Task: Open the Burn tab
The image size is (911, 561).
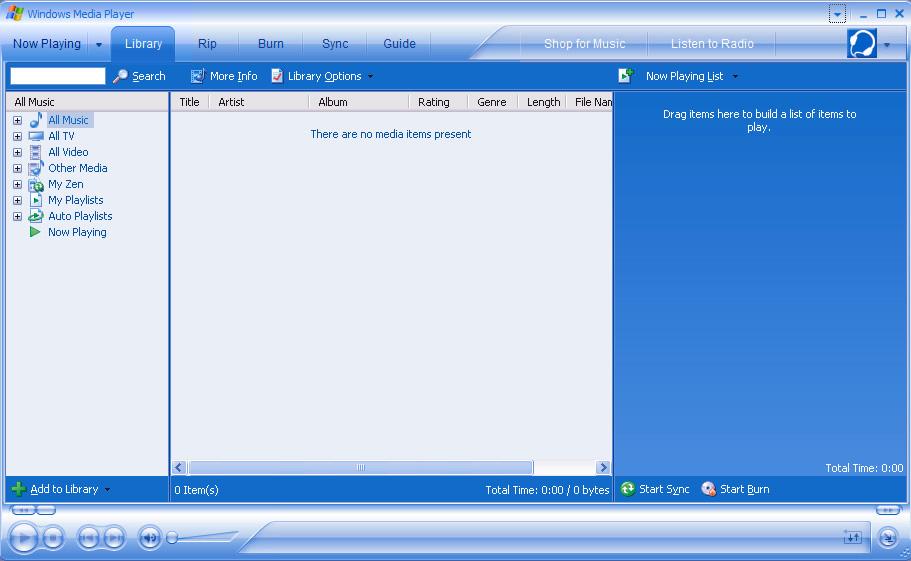Action: (271, 44)
